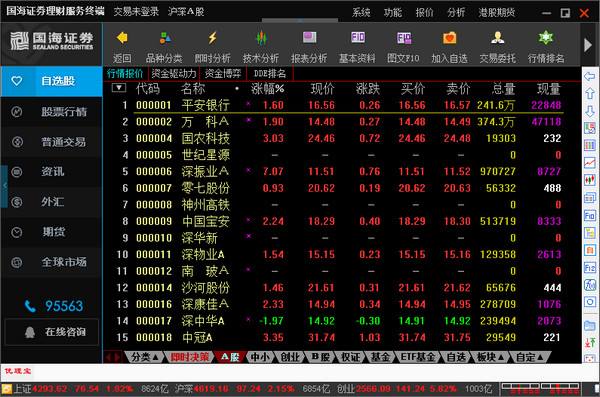Click the 返回 back arrow icon

[122, 38]
